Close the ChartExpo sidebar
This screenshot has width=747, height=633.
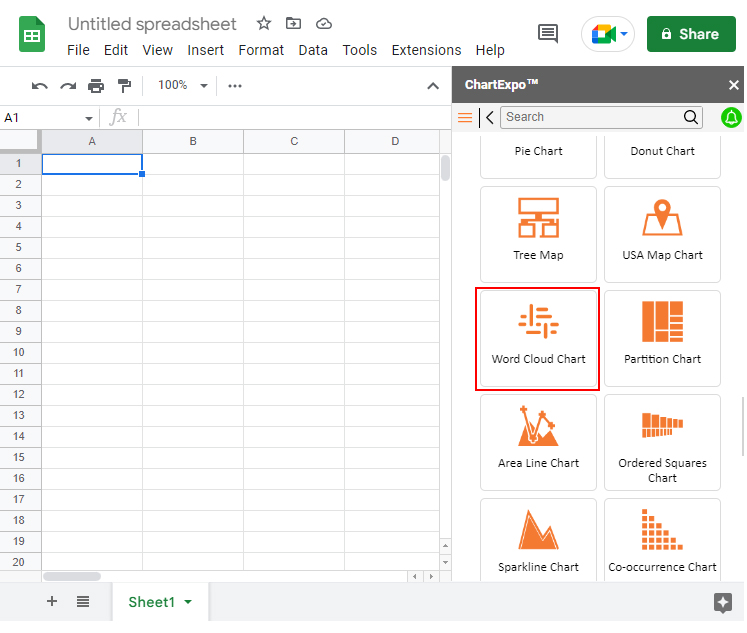pyautogui.click(x=733, y=85)
